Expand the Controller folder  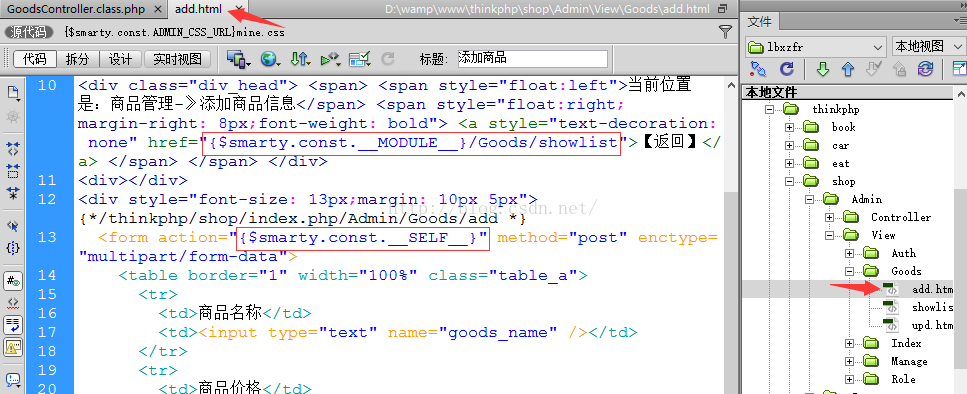(x=829, y=217)
